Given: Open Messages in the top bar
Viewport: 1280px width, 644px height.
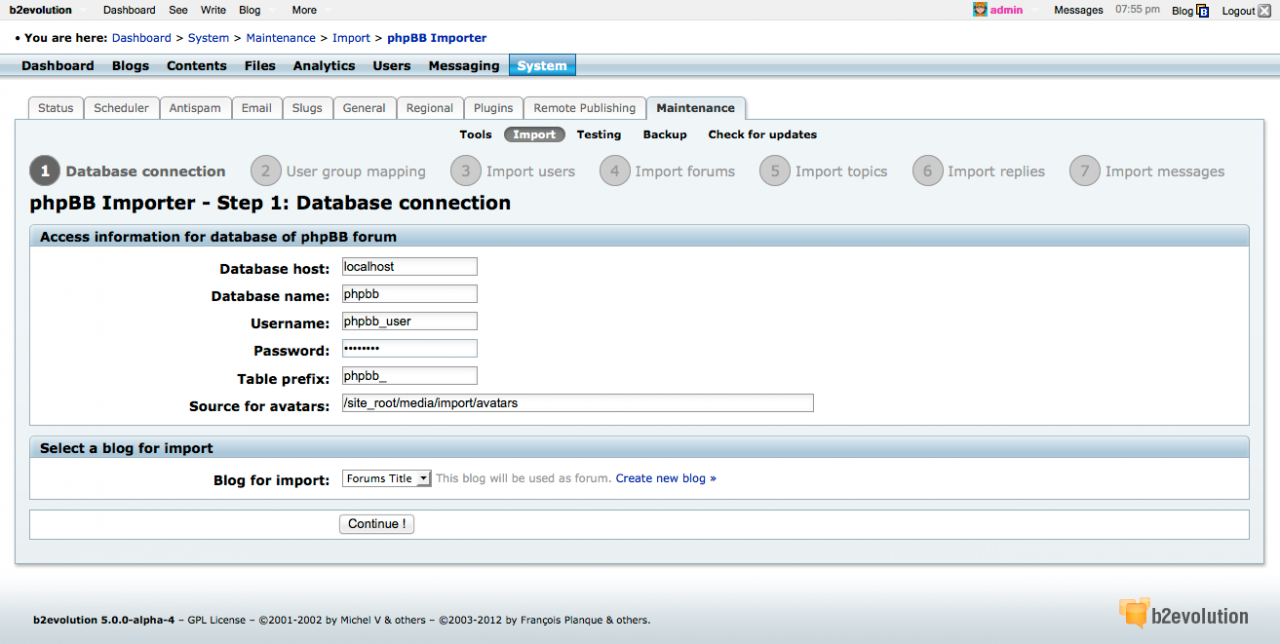Looking at the screenshot, I should [x=1078, y=10].
